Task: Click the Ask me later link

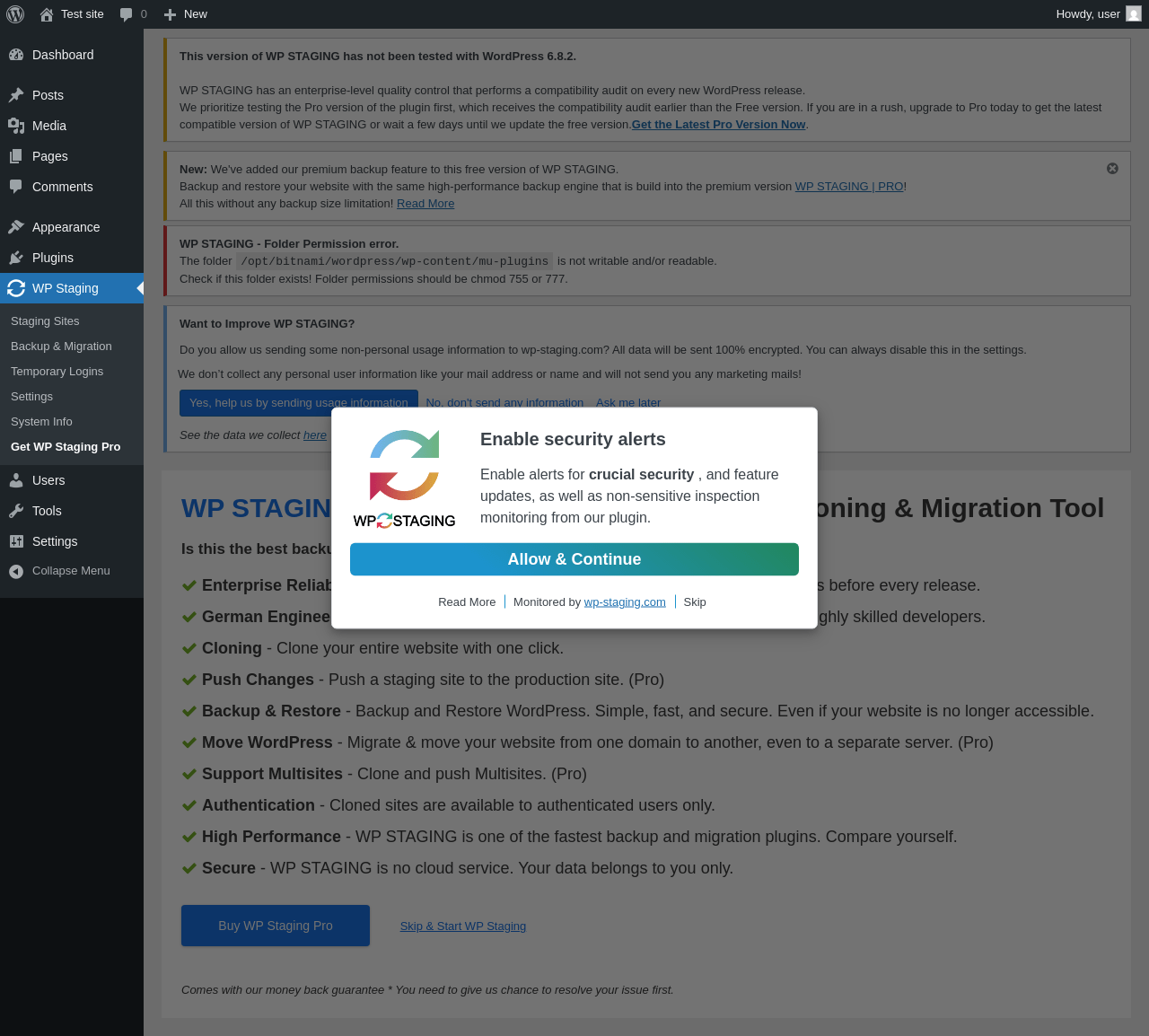Action: (628, 402)
